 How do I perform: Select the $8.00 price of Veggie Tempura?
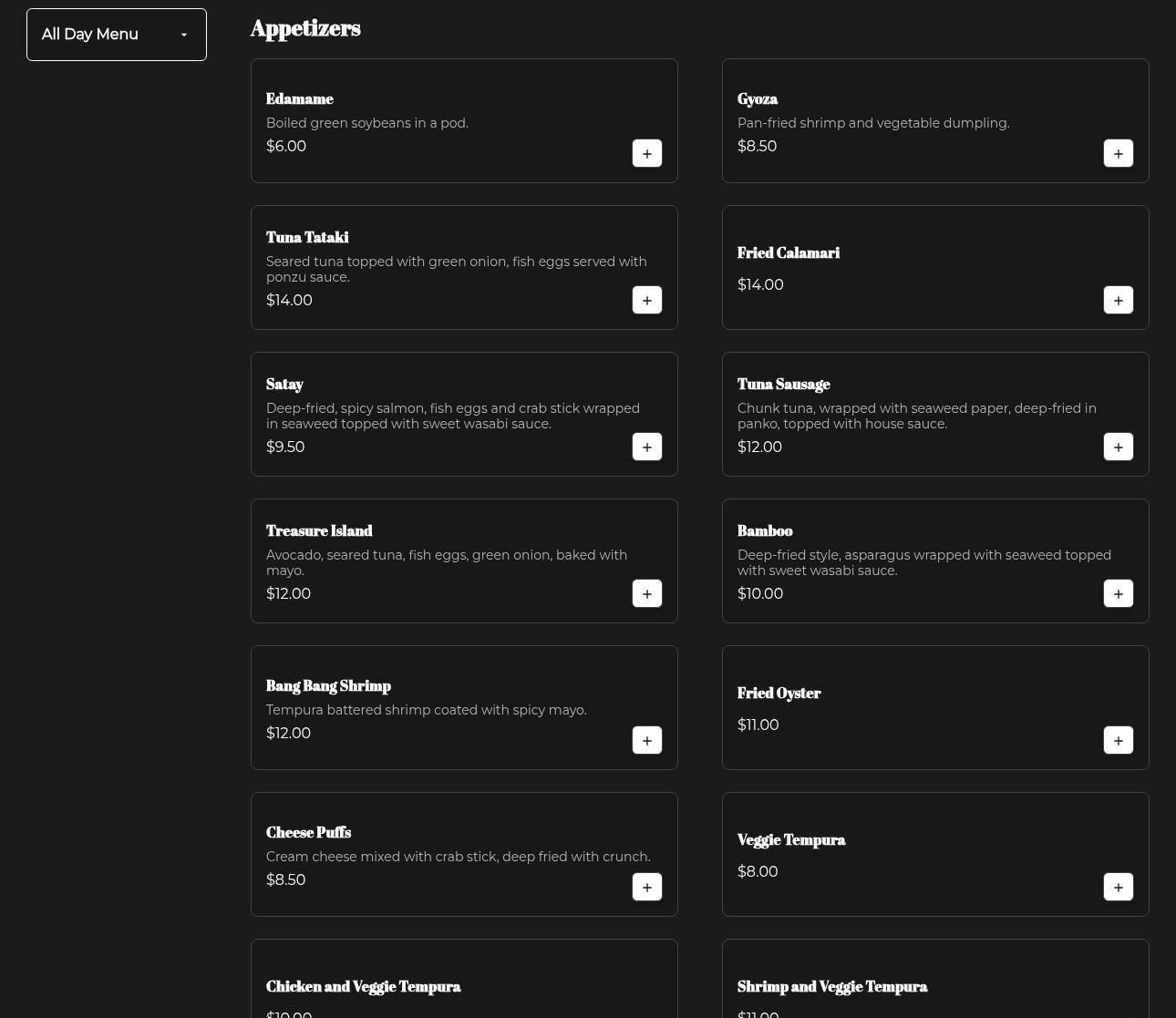coord(758,871)
